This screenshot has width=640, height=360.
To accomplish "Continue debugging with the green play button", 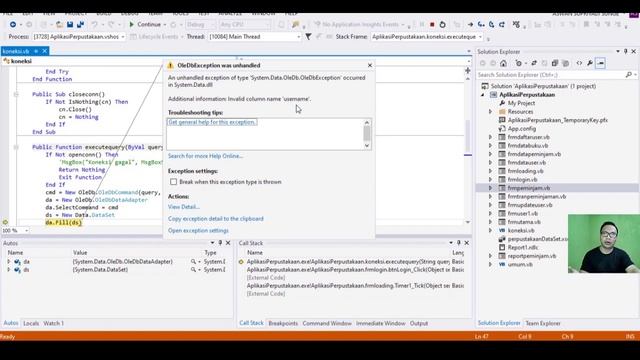I will (x=131, y=25).
